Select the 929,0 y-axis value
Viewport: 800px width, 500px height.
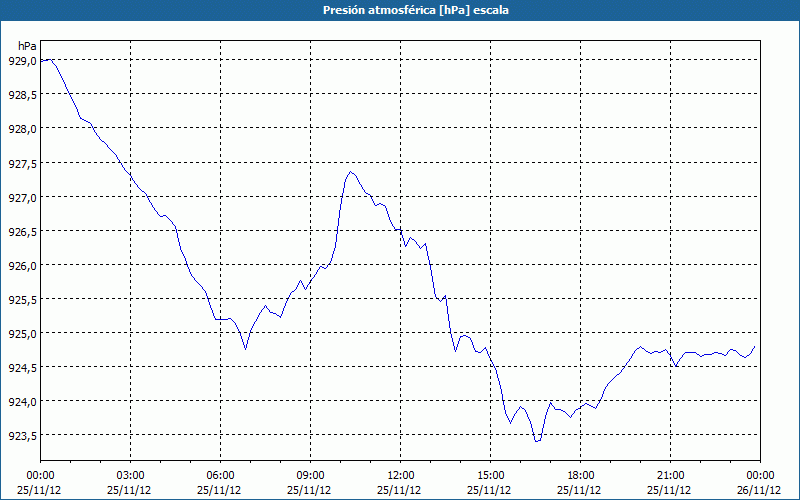pyautogui.click(x=22, y=61)
